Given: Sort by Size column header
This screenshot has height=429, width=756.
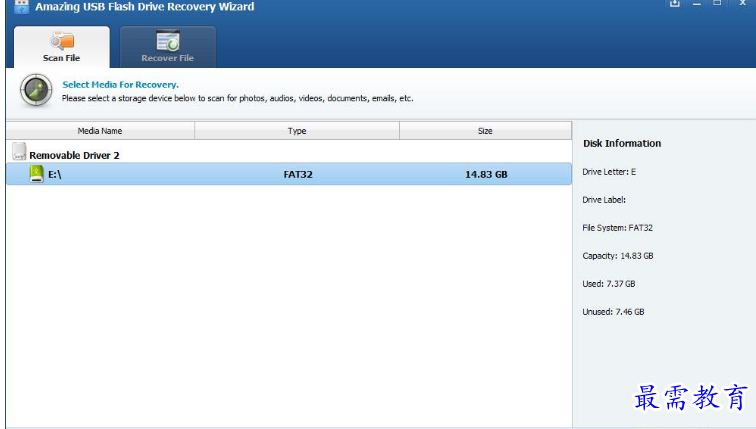Looking at the screenshot, I should (x=486, y=131).
